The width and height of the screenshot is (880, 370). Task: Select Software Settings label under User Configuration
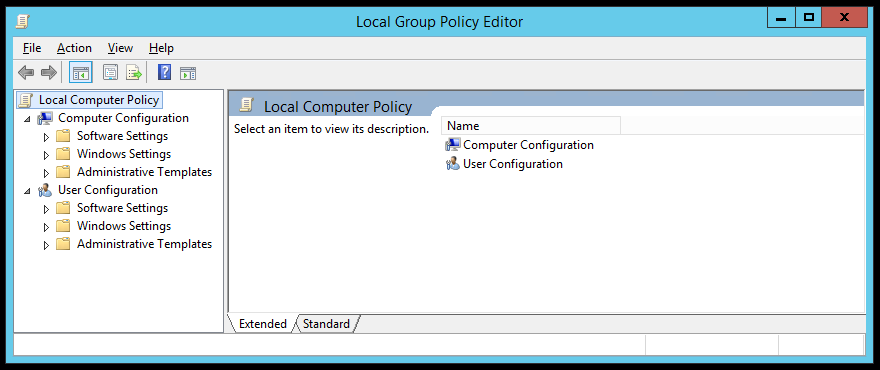tap(122, 208)
